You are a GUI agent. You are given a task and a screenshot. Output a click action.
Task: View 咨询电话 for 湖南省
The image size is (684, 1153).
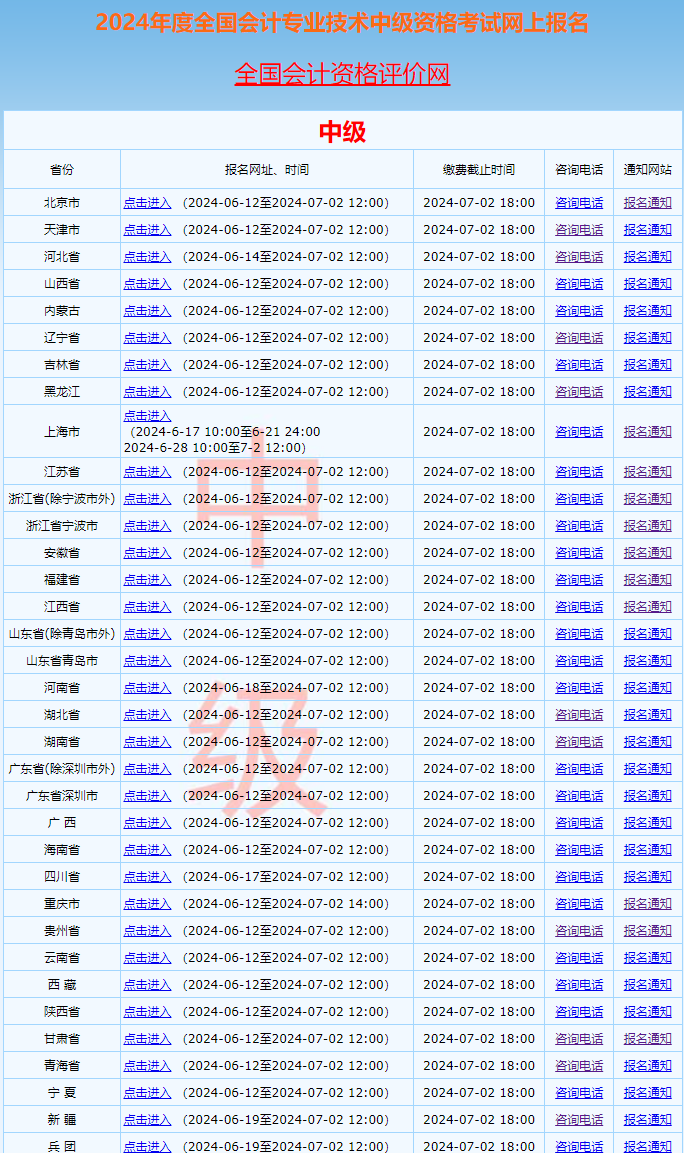click(x=579, y=742)
